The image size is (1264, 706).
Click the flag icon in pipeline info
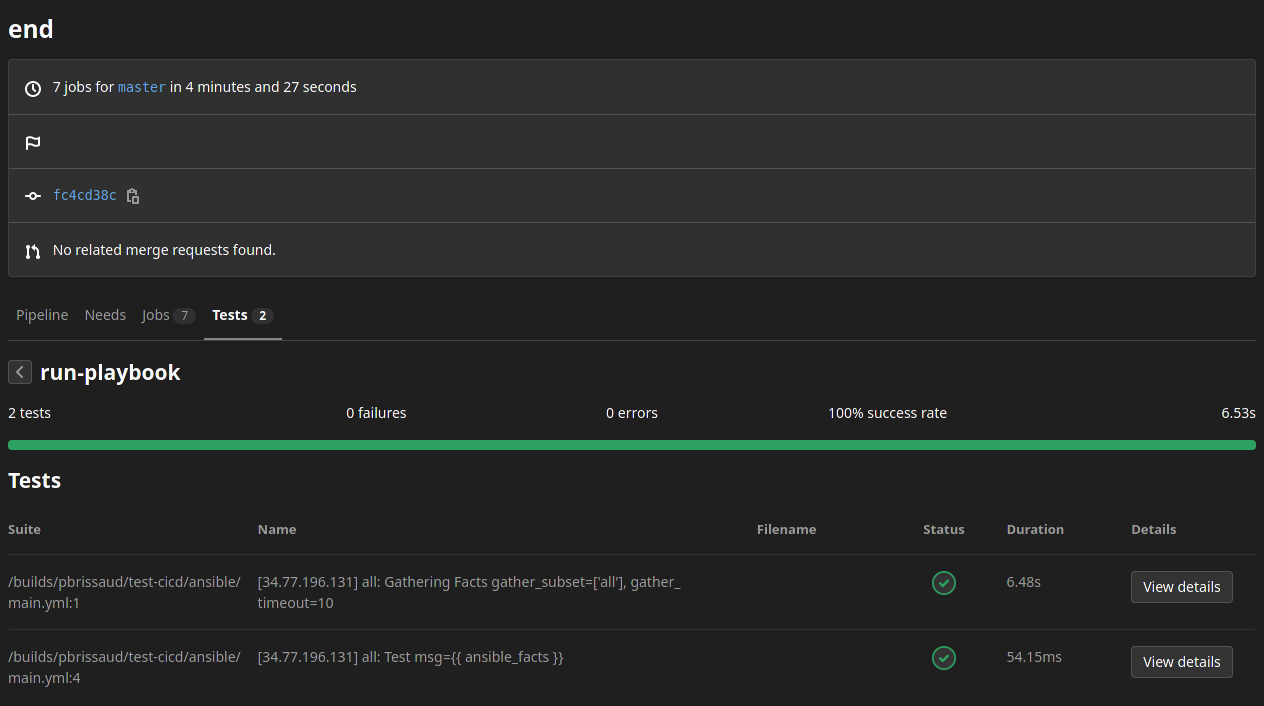click(33, 142)
